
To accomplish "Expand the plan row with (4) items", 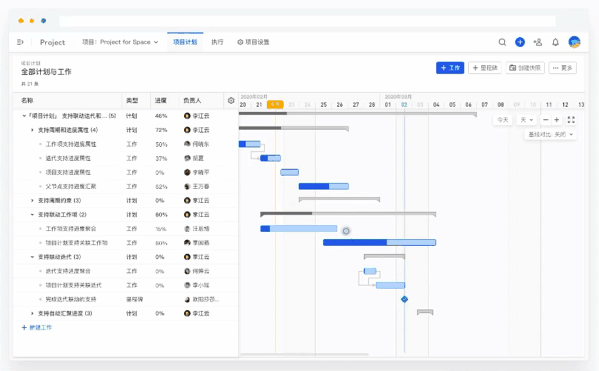I will [x=32, y=130].
